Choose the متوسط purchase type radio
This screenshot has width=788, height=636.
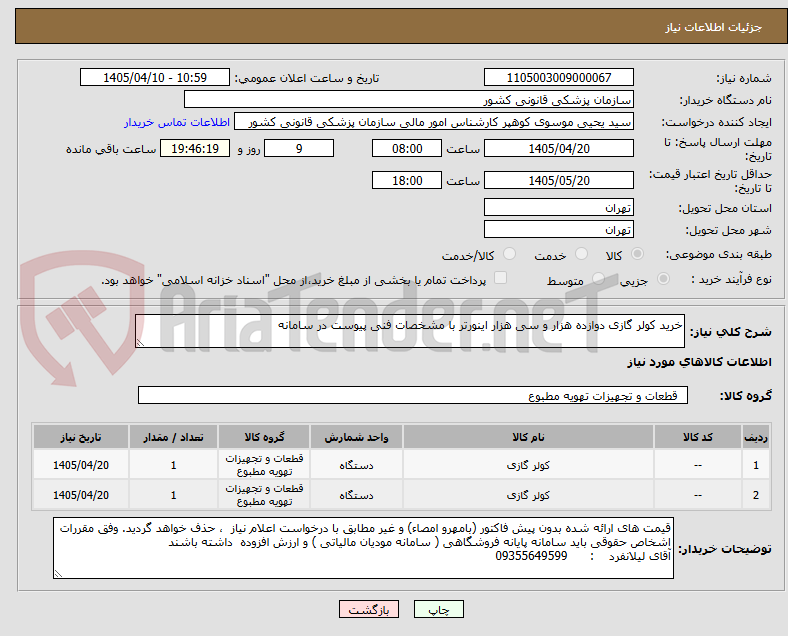tap(599, 279)
